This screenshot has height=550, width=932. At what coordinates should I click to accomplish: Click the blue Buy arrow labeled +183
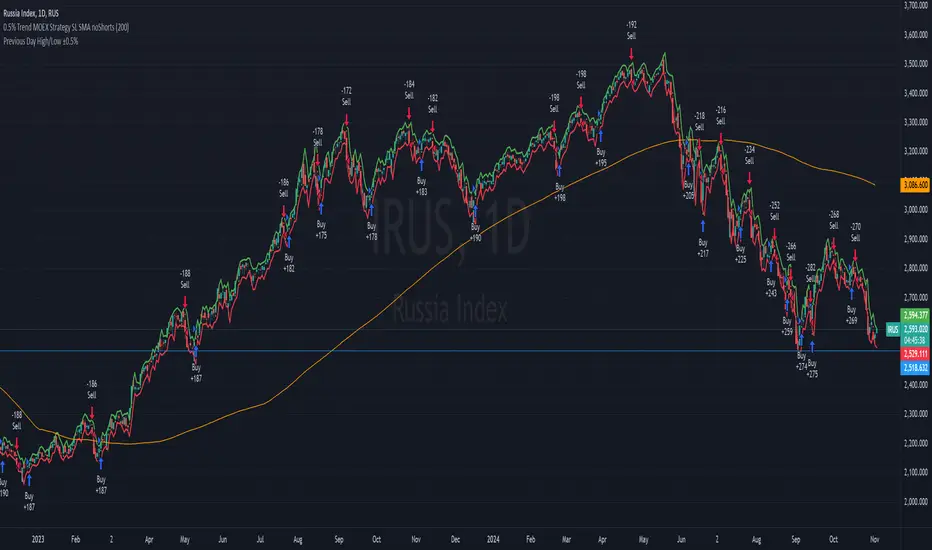tap(421, 165)
